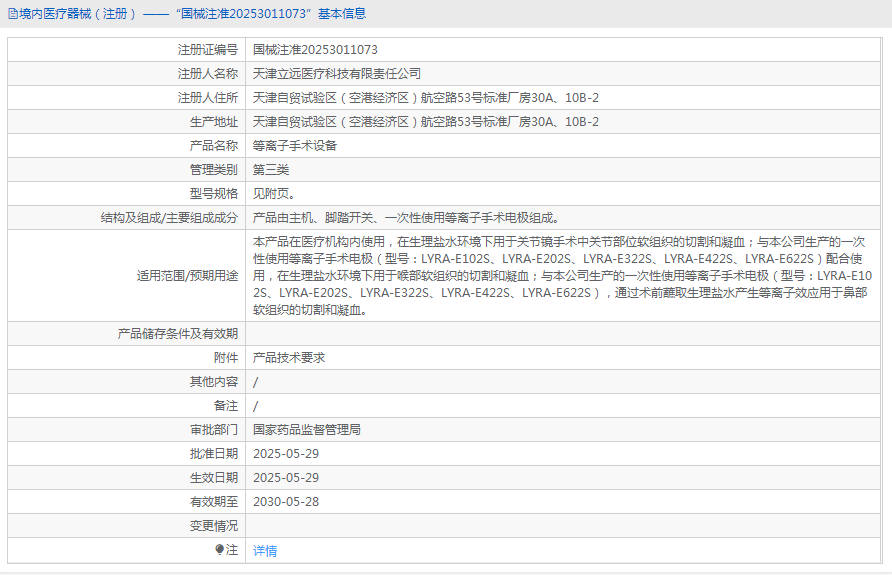Viewport: 892px width, 575px height.
Task: Click the bulb icon next to 注
Action: [220, 549]
